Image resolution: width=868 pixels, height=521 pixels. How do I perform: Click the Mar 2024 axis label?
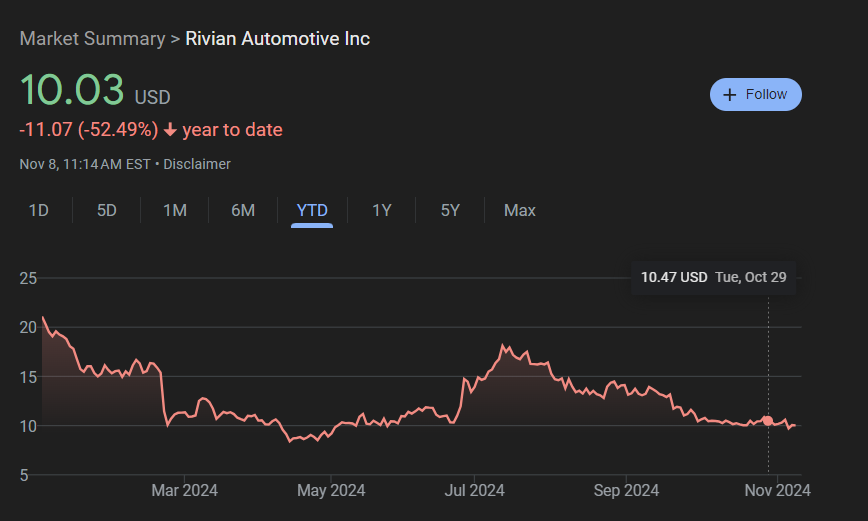(184, 491)
